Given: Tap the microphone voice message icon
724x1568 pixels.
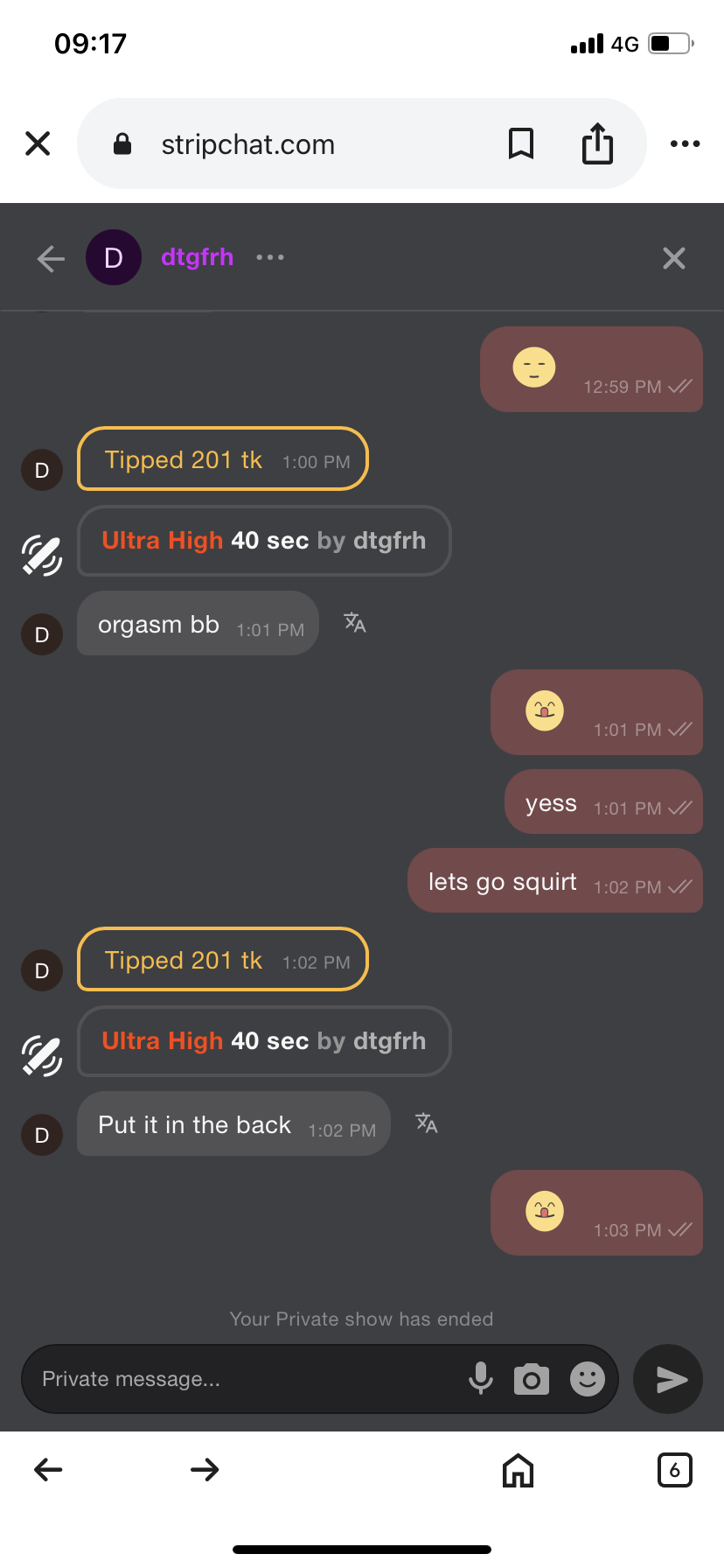Looking at the screenshot, I should (480, 1378).
